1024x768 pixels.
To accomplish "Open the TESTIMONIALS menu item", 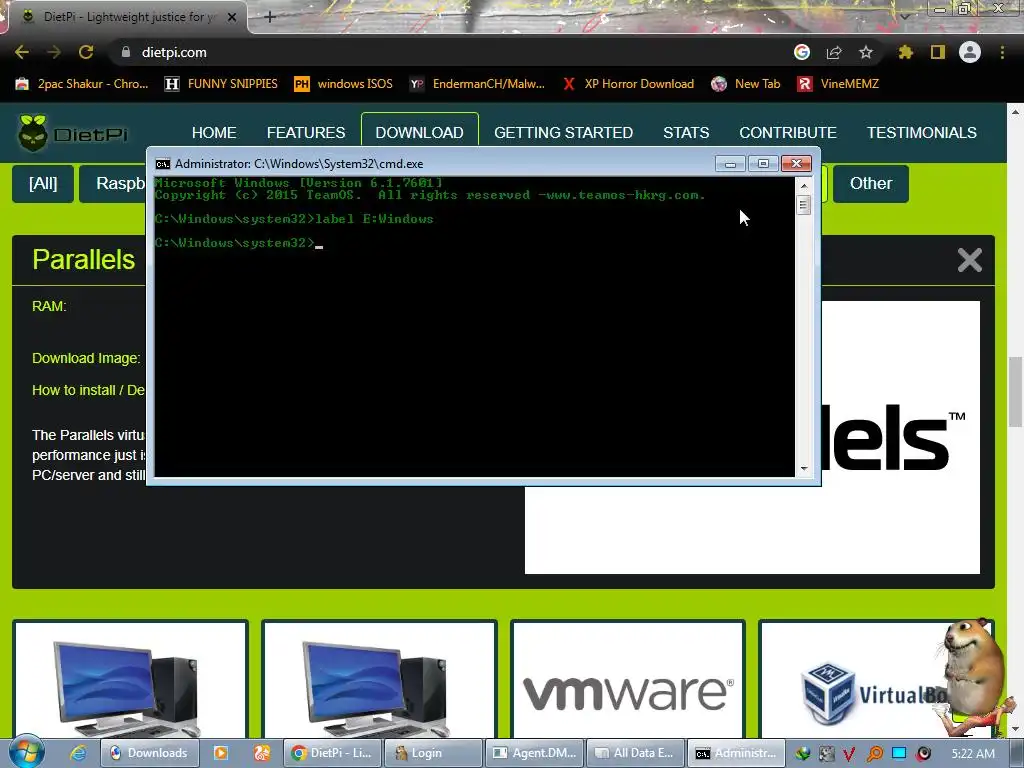I will pos(921,133).
